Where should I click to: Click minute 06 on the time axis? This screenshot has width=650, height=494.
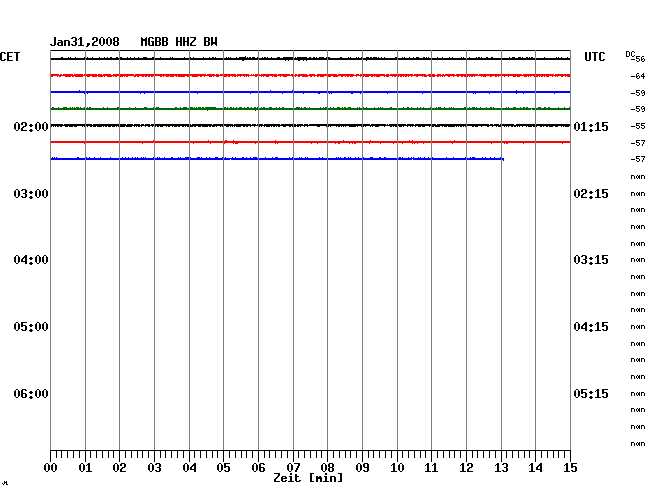click(x=258, y=468)
